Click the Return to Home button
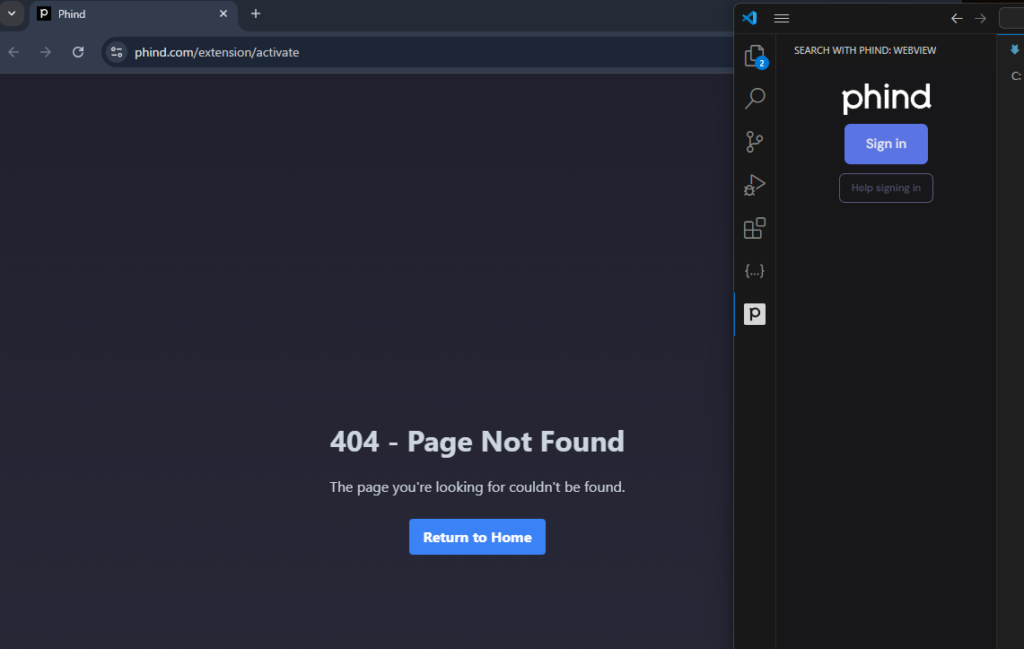 coord(477,537)
